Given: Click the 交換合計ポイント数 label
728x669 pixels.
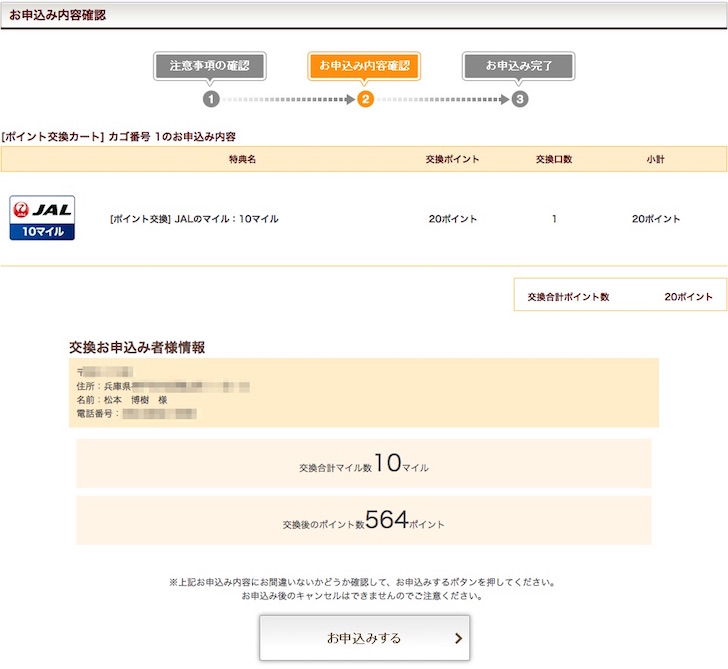Looking at the screenshot, I should (568, 297).
